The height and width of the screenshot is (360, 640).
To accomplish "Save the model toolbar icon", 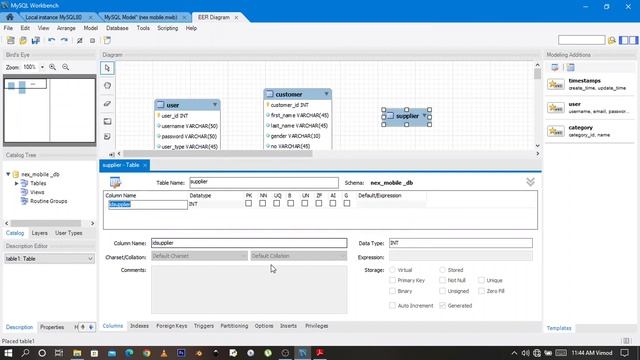I will tap(36, 40).
